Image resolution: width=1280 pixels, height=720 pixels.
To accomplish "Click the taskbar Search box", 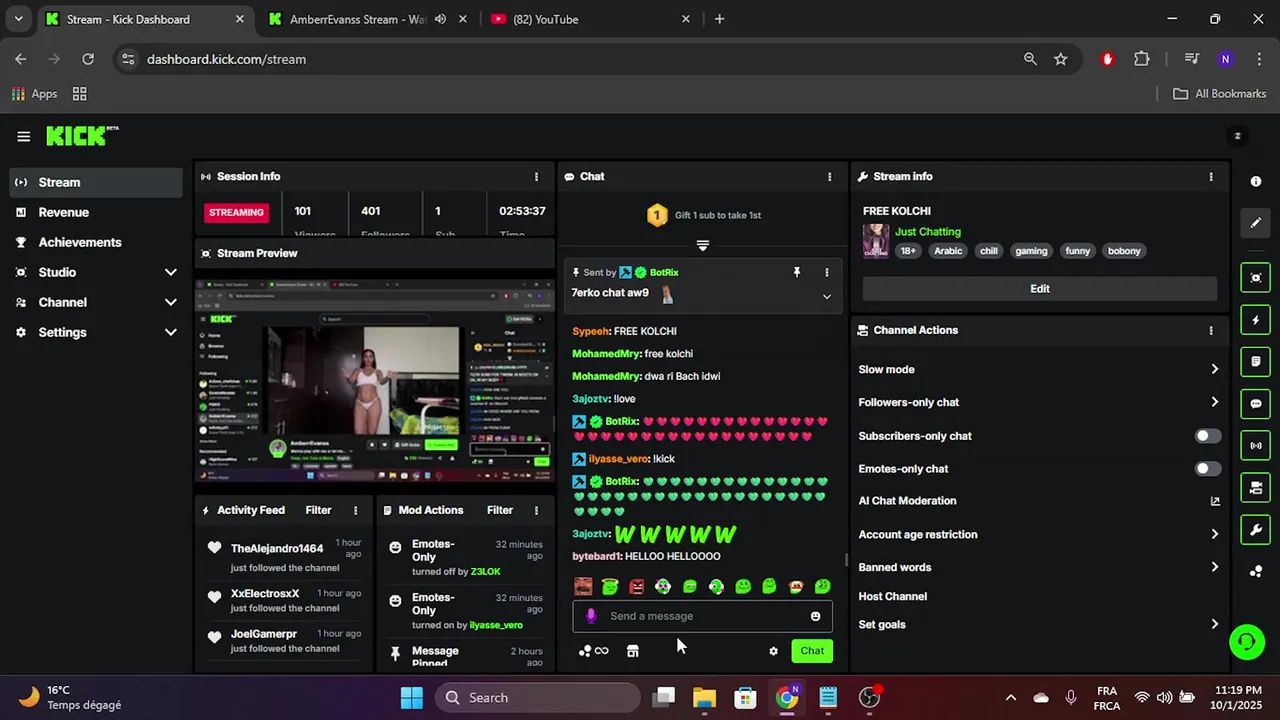I will [538, 698].
